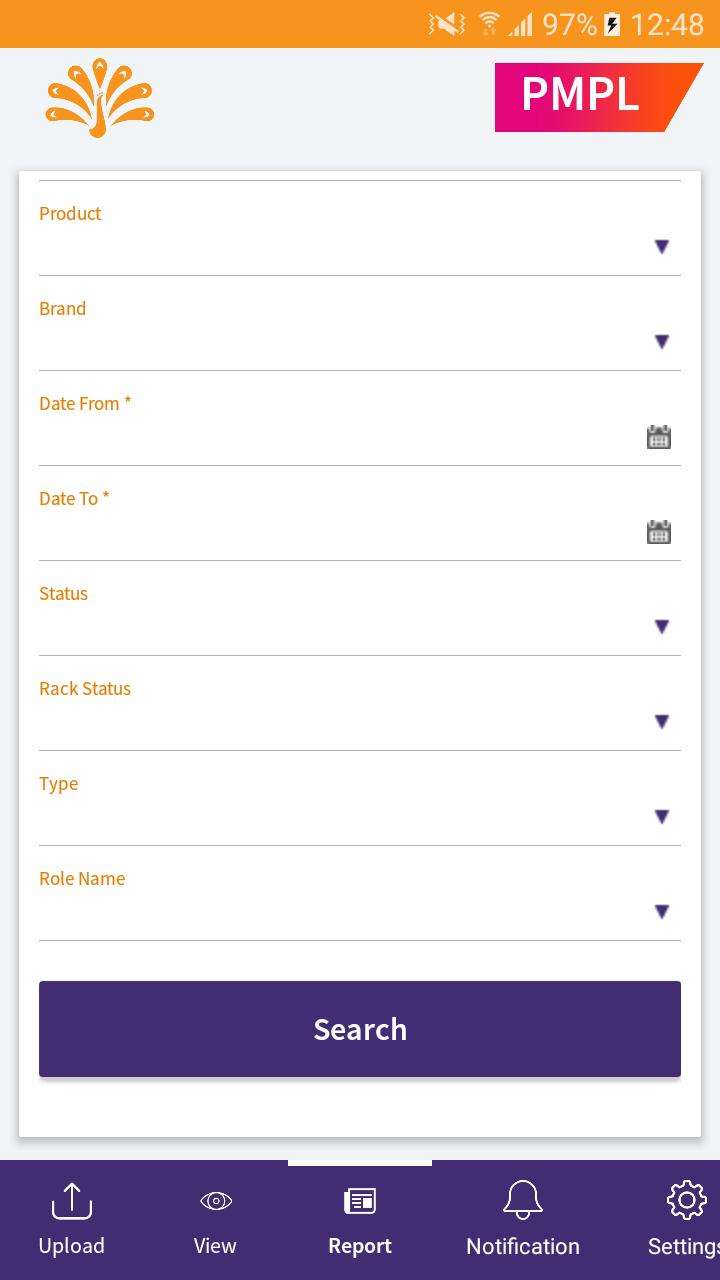Screen dimensions: 720x1280
Task: Open Notification bell icon
Action: click(x=522, y=1200)
